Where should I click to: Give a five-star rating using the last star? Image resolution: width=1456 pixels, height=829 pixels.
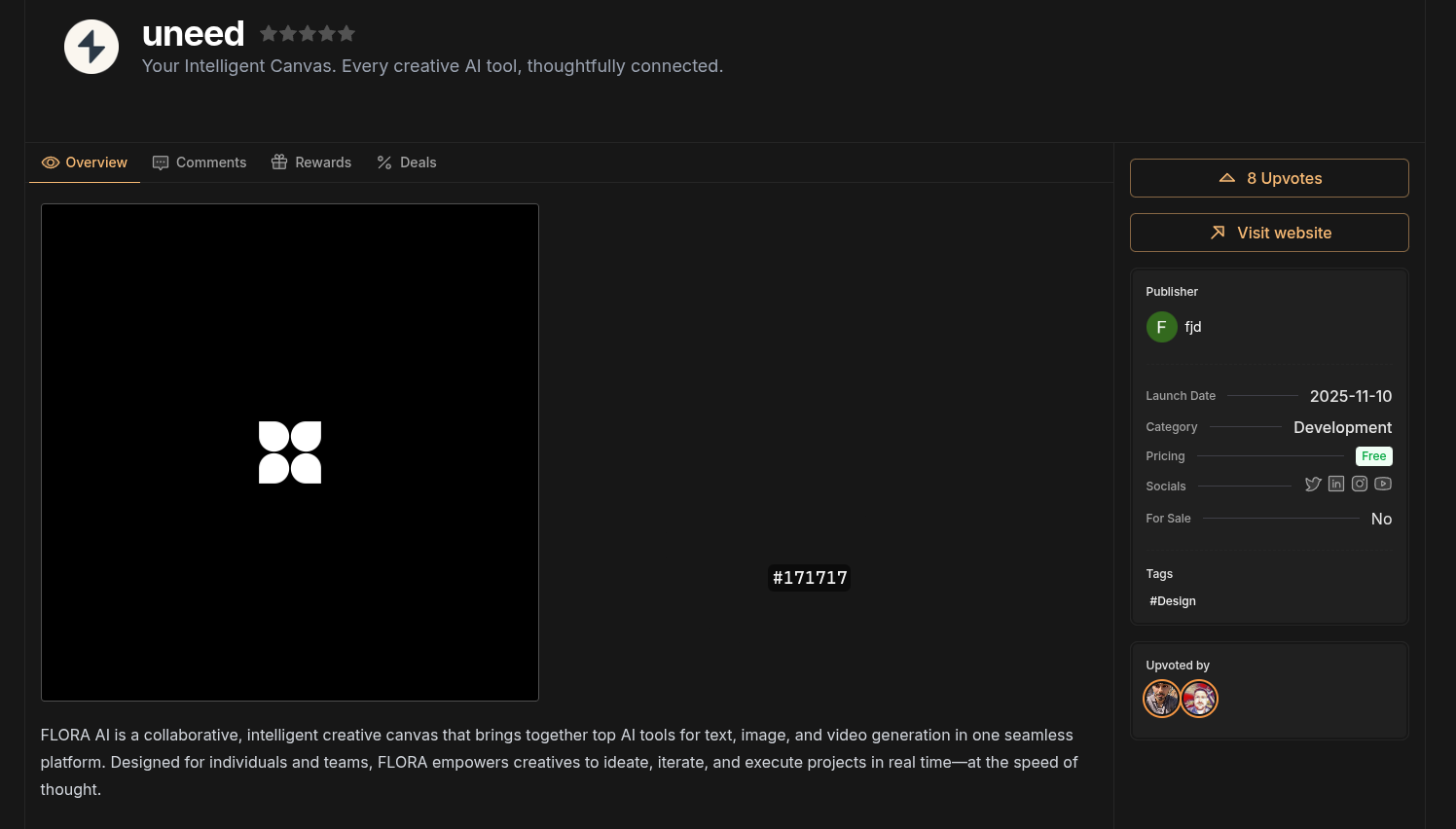click(x=346, y=34)
